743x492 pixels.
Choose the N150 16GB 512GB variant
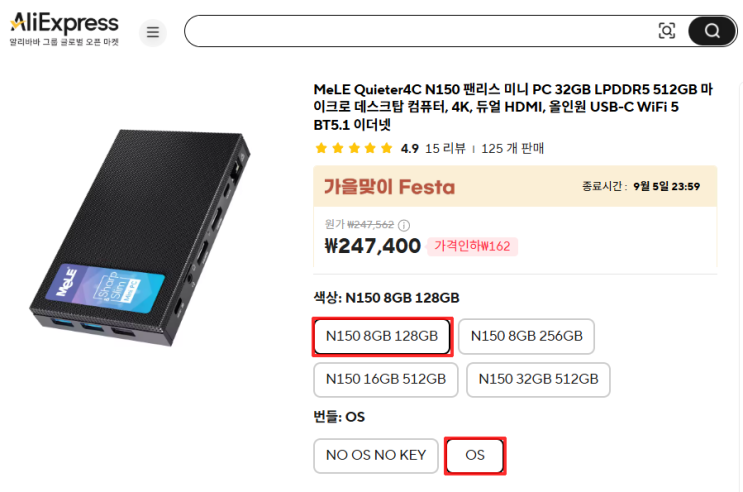tap(385, 379)
